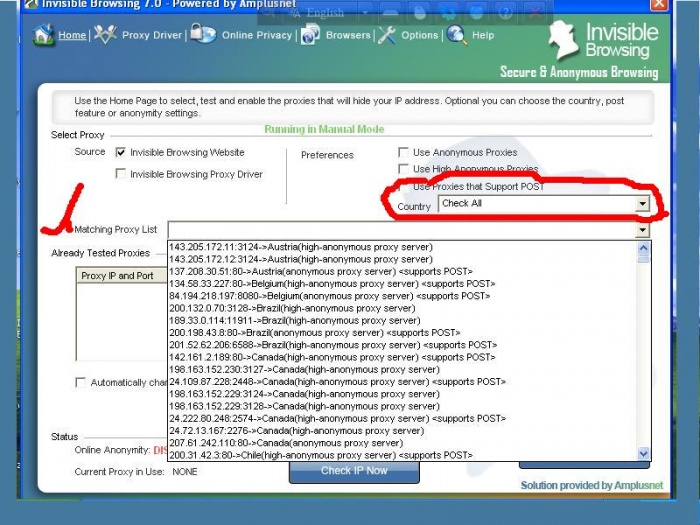Screen dimensions: 700x525
Task: Uncheck Invisible Browsing Website source
Action: [x=121, y=152]
